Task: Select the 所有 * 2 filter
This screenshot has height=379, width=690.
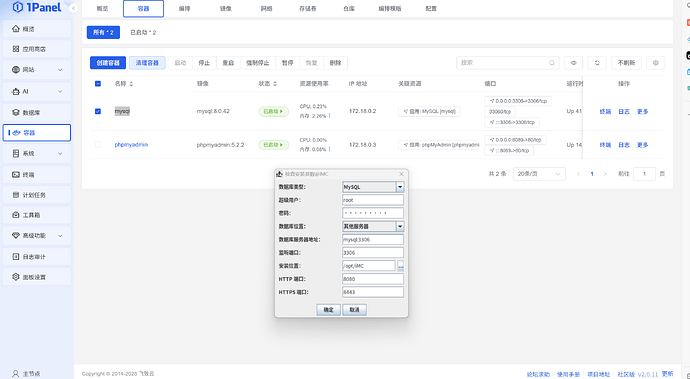Action: pyautogui.click(x=103, y=33)
